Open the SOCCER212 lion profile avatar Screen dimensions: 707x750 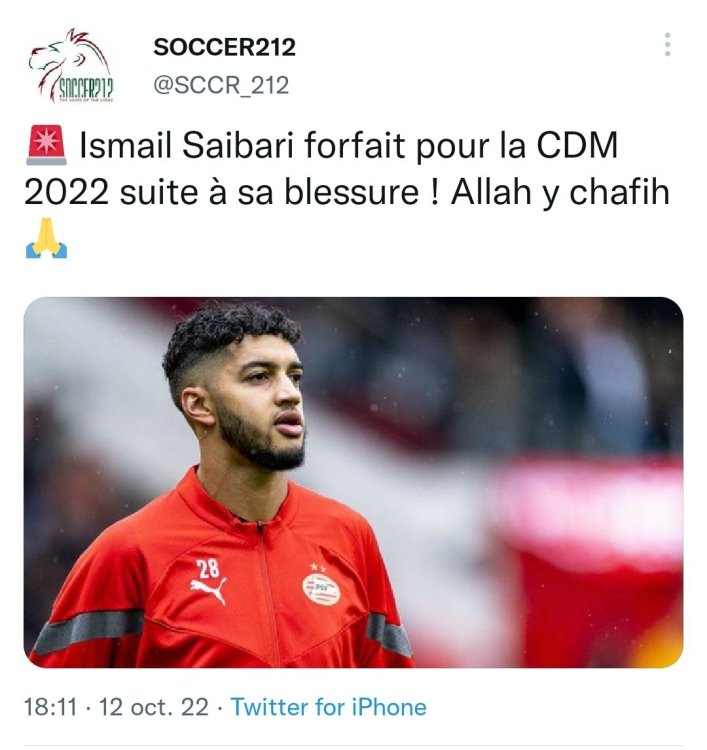(71, 66)
